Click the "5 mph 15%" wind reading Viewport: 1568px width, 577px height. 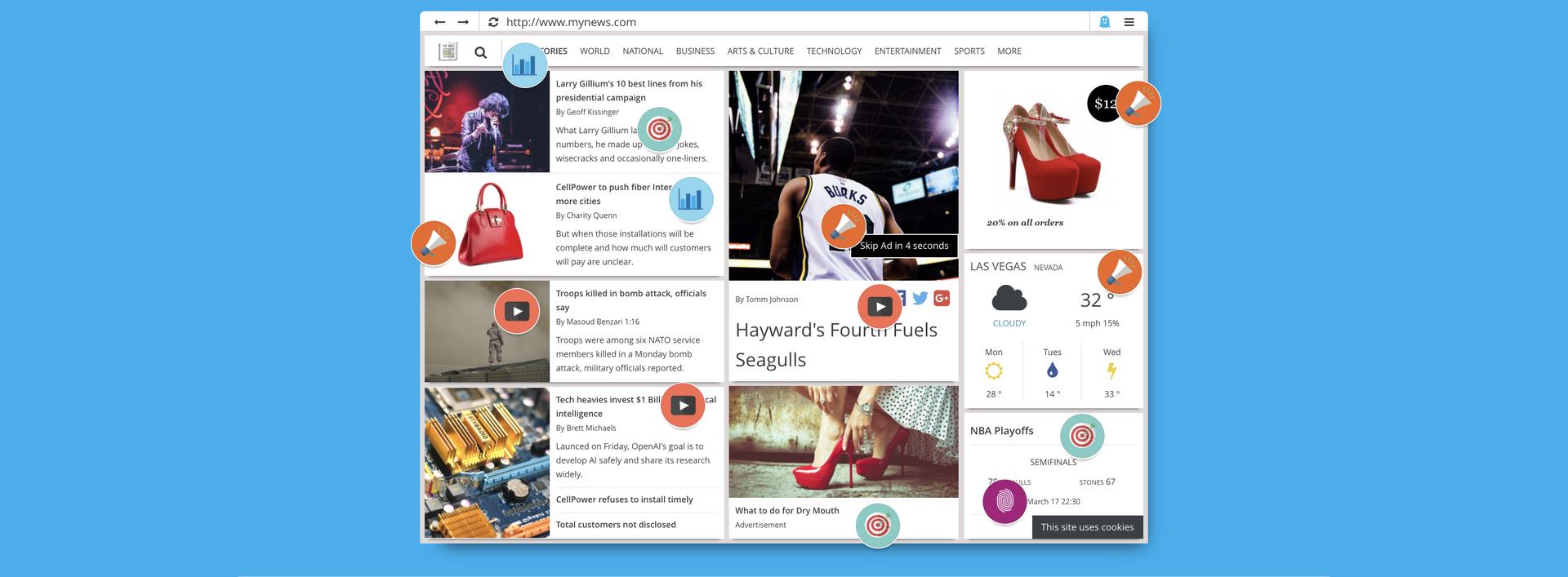[1097, 323]
